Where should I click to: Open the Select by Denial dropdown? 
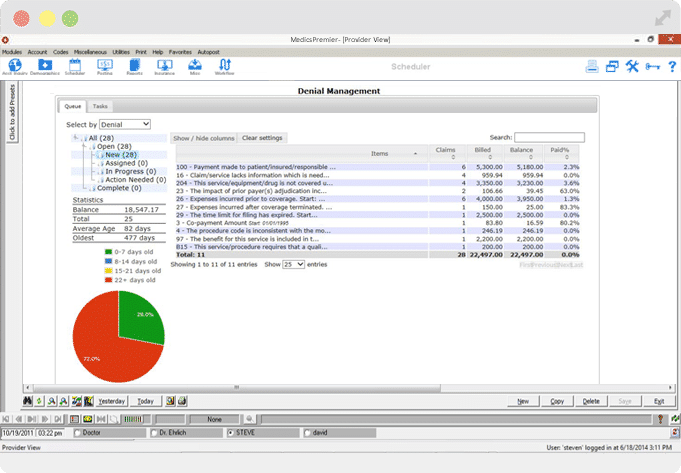coord(125,124)
